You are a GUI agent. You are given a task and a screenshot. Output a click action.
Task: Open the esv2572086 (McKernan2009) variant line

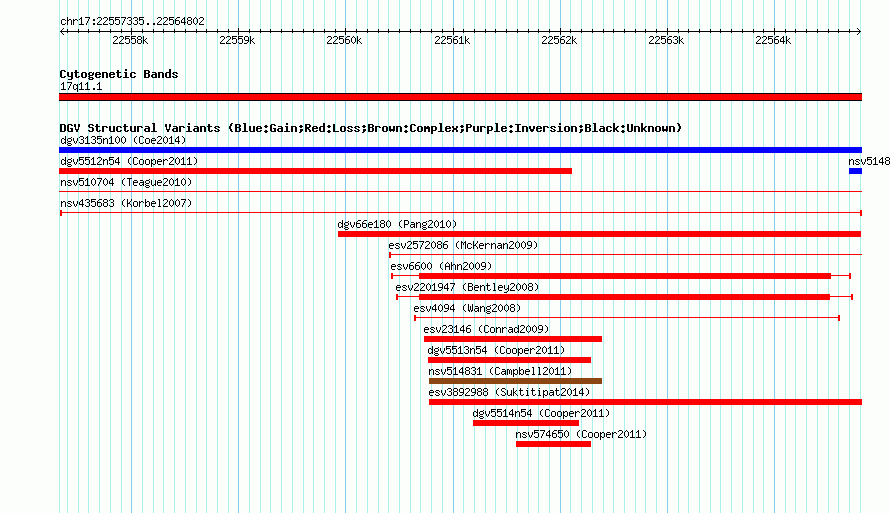625,255
